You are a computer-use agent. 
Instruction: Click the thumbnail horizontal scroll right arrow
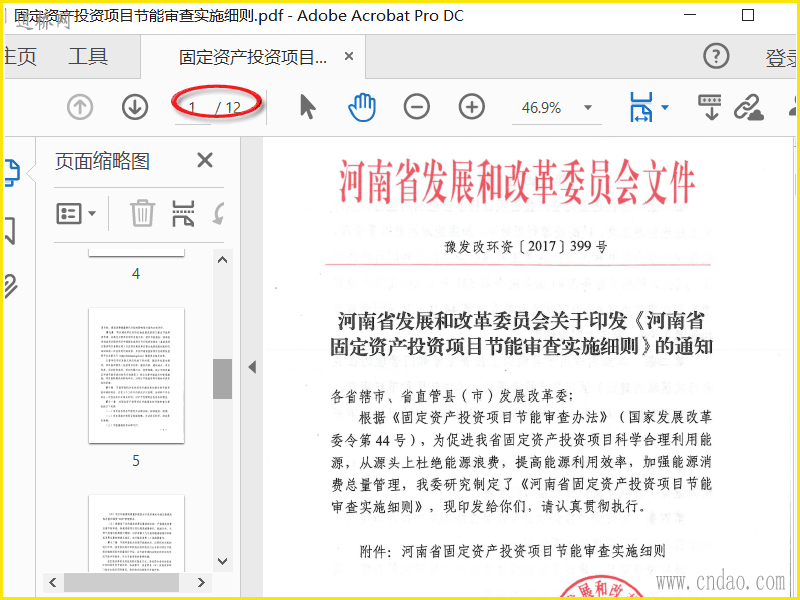201,582
